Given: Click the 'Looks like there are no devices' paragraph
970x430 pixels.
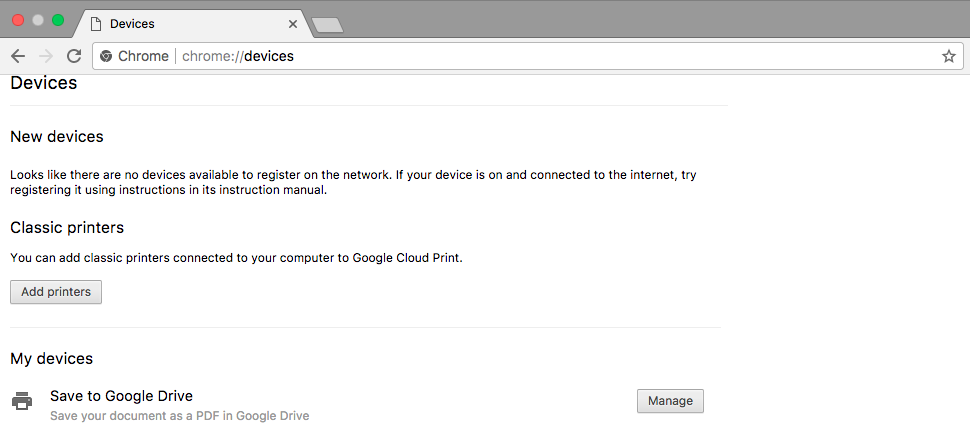Looking at the screenshot, I should (x=353, y=183).
